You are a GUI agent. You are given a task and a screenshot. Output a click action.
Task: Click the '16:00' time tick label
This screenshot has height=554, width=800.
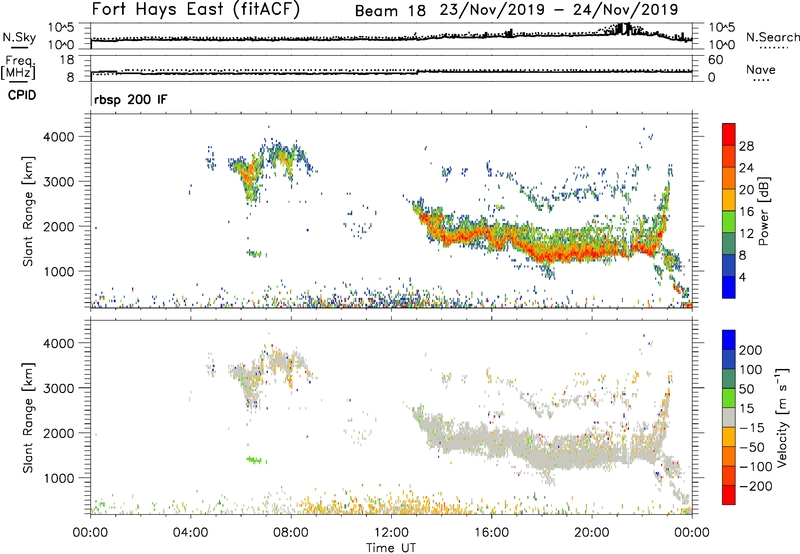491,533
